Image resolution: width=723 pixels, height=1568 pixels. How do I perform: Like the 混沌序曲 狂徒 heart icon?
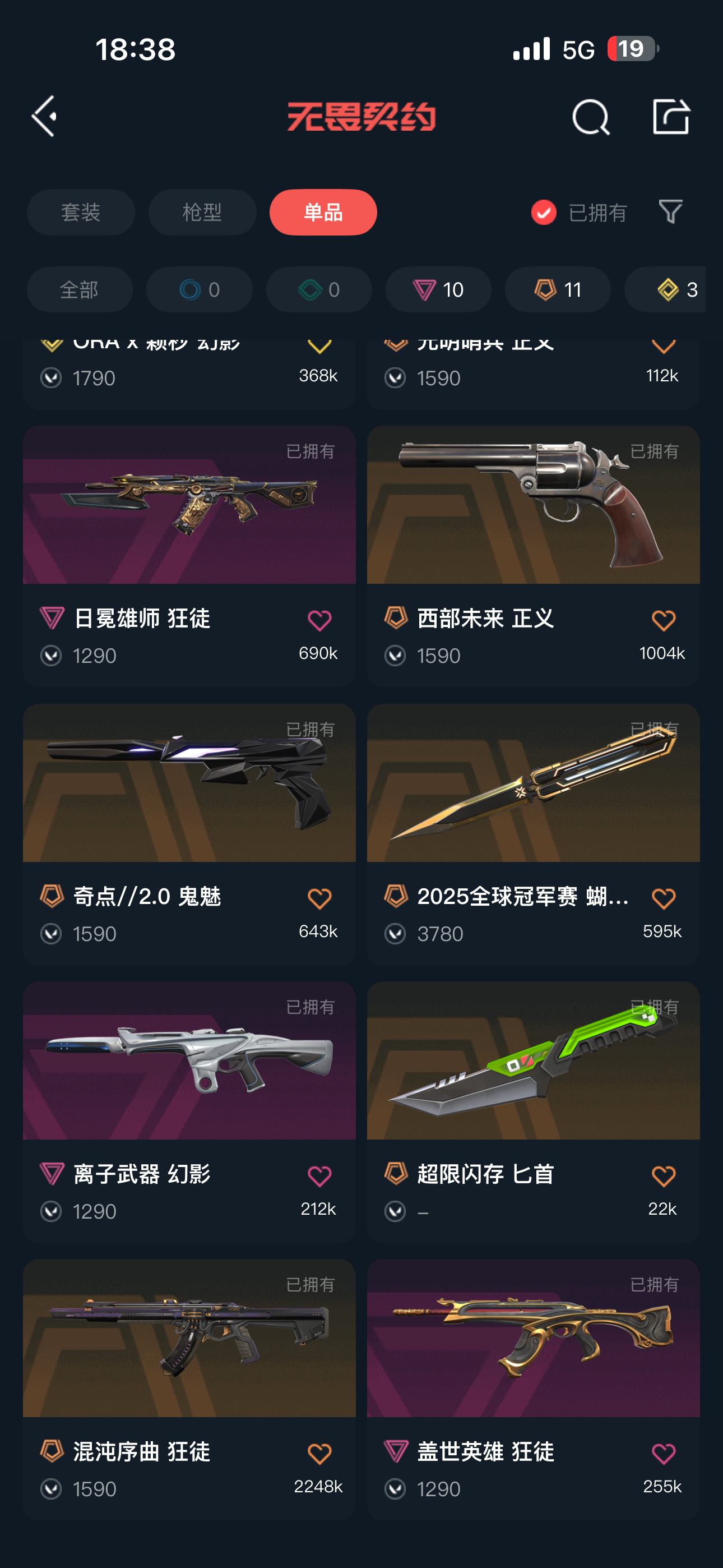319,1454
